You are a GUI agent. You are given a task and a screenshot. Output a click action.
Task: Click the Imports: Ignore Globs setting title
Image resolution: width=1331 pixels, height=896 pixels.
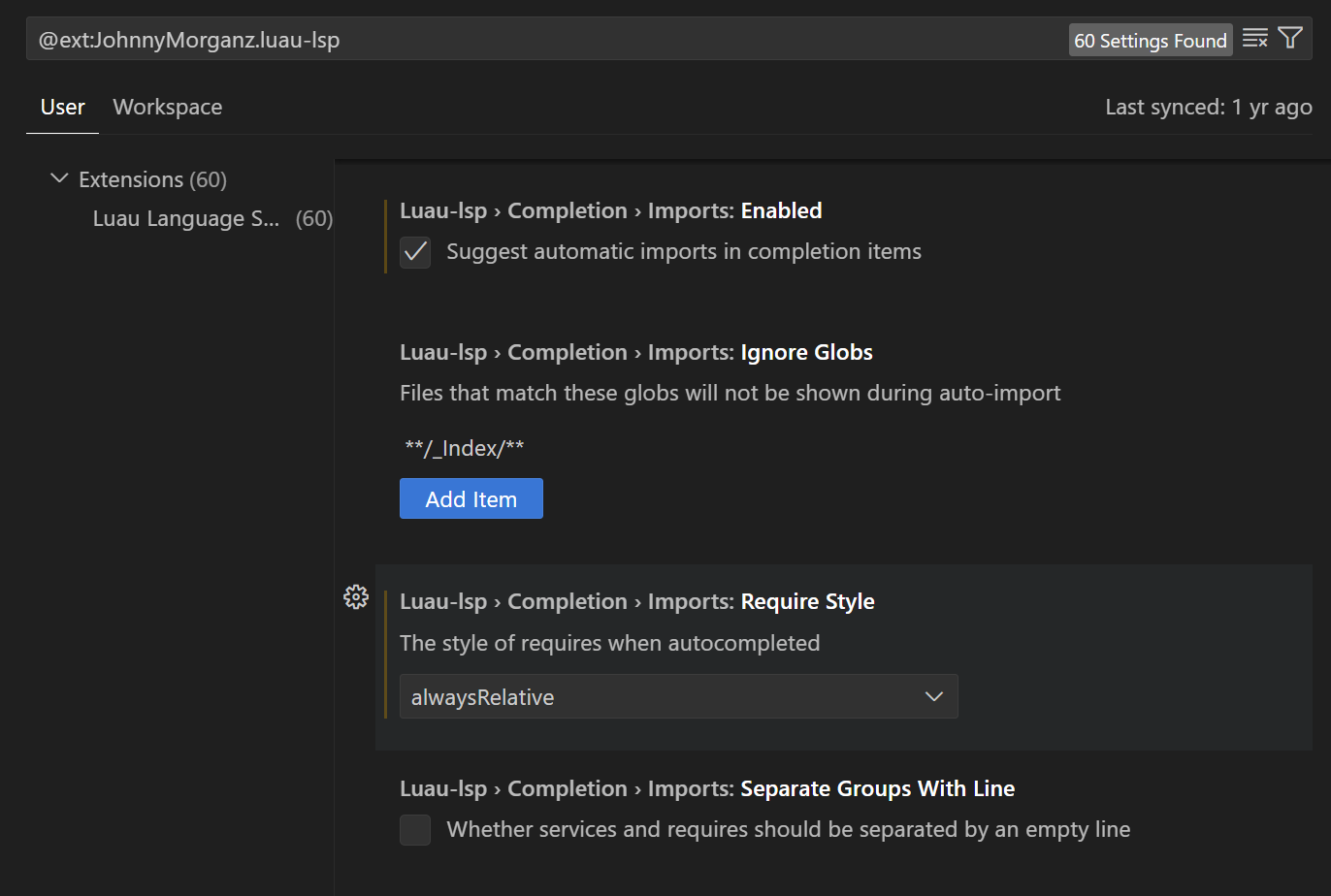[635, 353]
